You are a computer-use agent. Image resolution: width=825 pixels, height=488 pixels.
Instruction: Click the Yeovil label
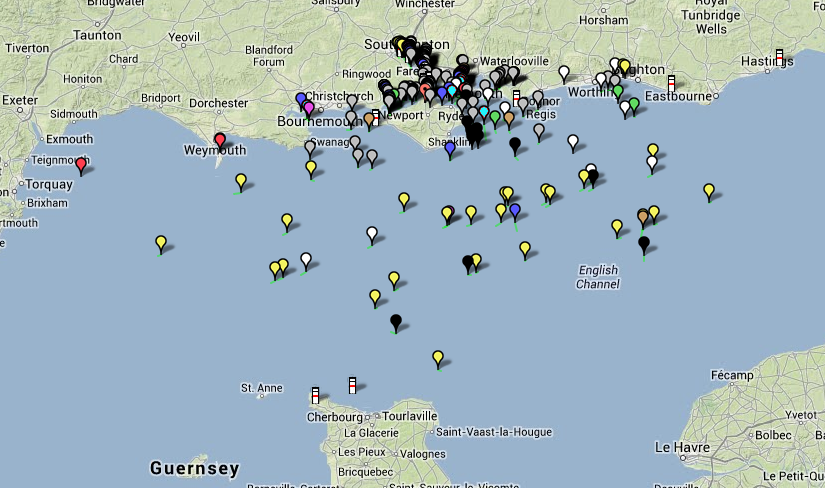[184, 37]
